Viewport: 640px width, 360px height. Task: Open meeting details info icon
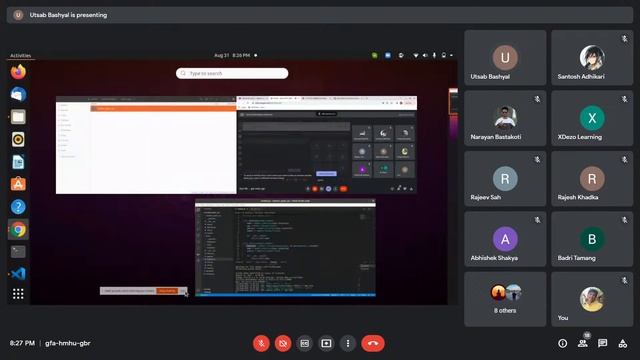(x=562, y=343)
